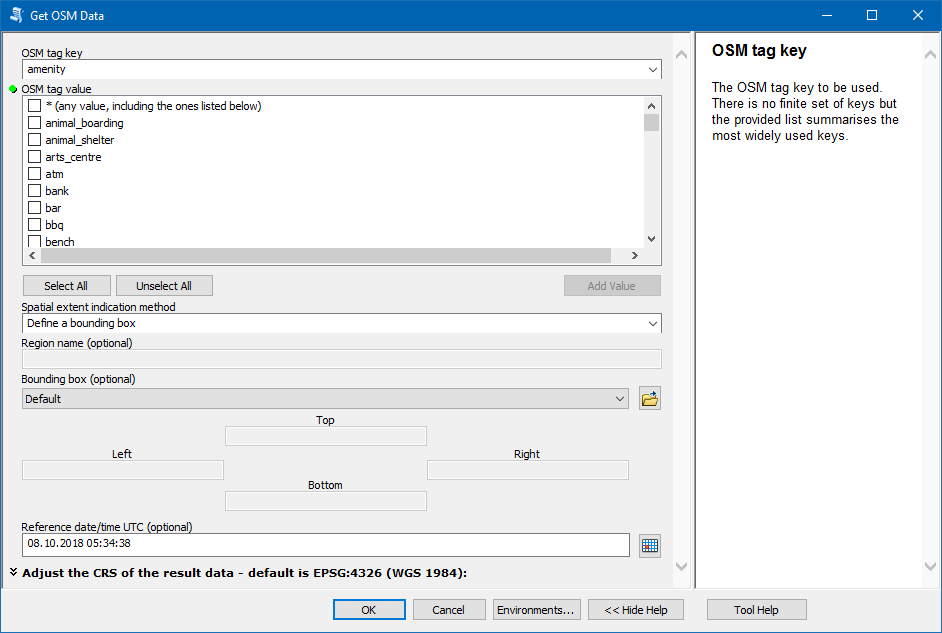
Task: Open the reference date calendar picker icon
Action: click(650, 545)
